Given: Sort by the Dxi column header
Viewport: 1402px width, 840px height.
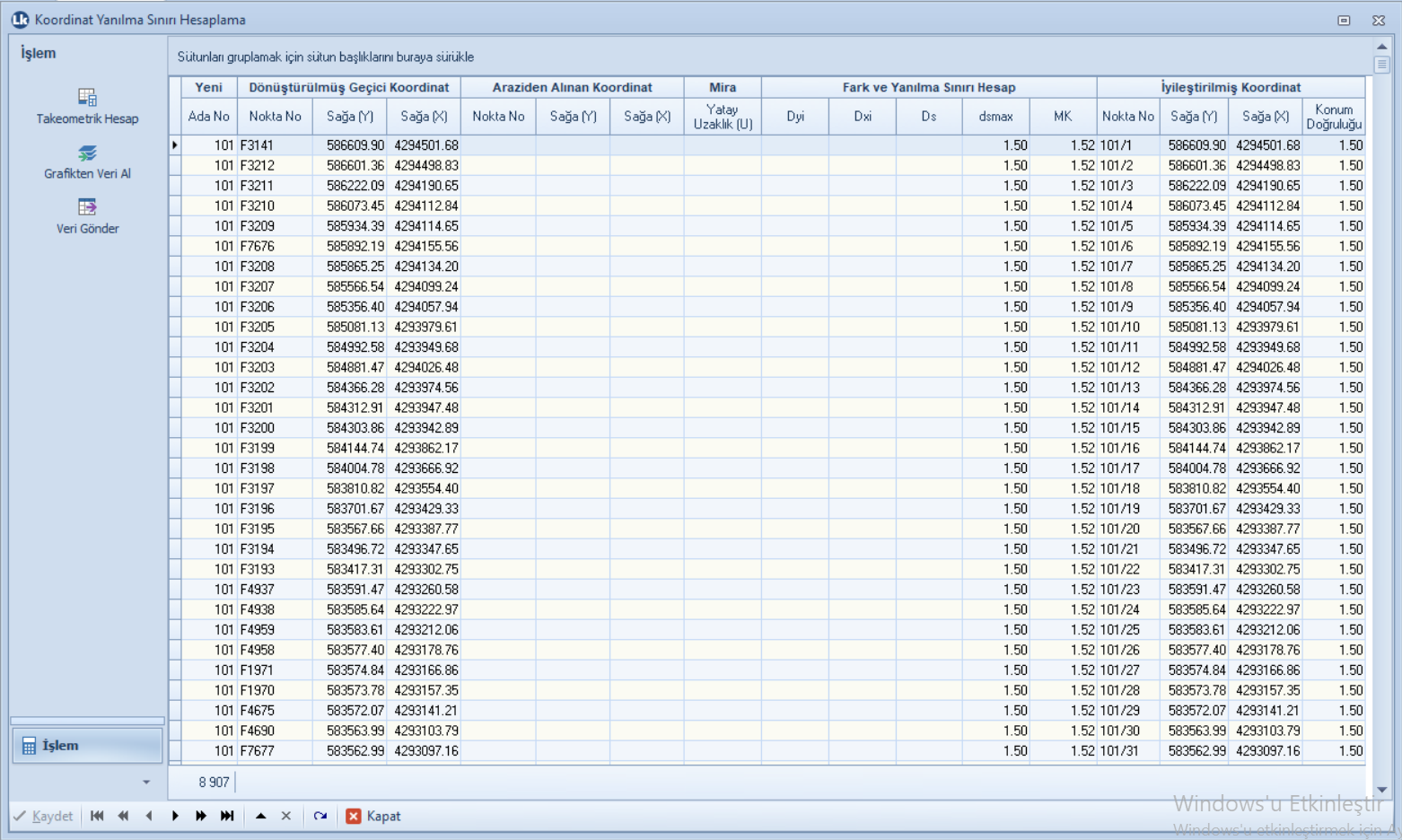Looking at the screenshot, I should tap(863, 117).
